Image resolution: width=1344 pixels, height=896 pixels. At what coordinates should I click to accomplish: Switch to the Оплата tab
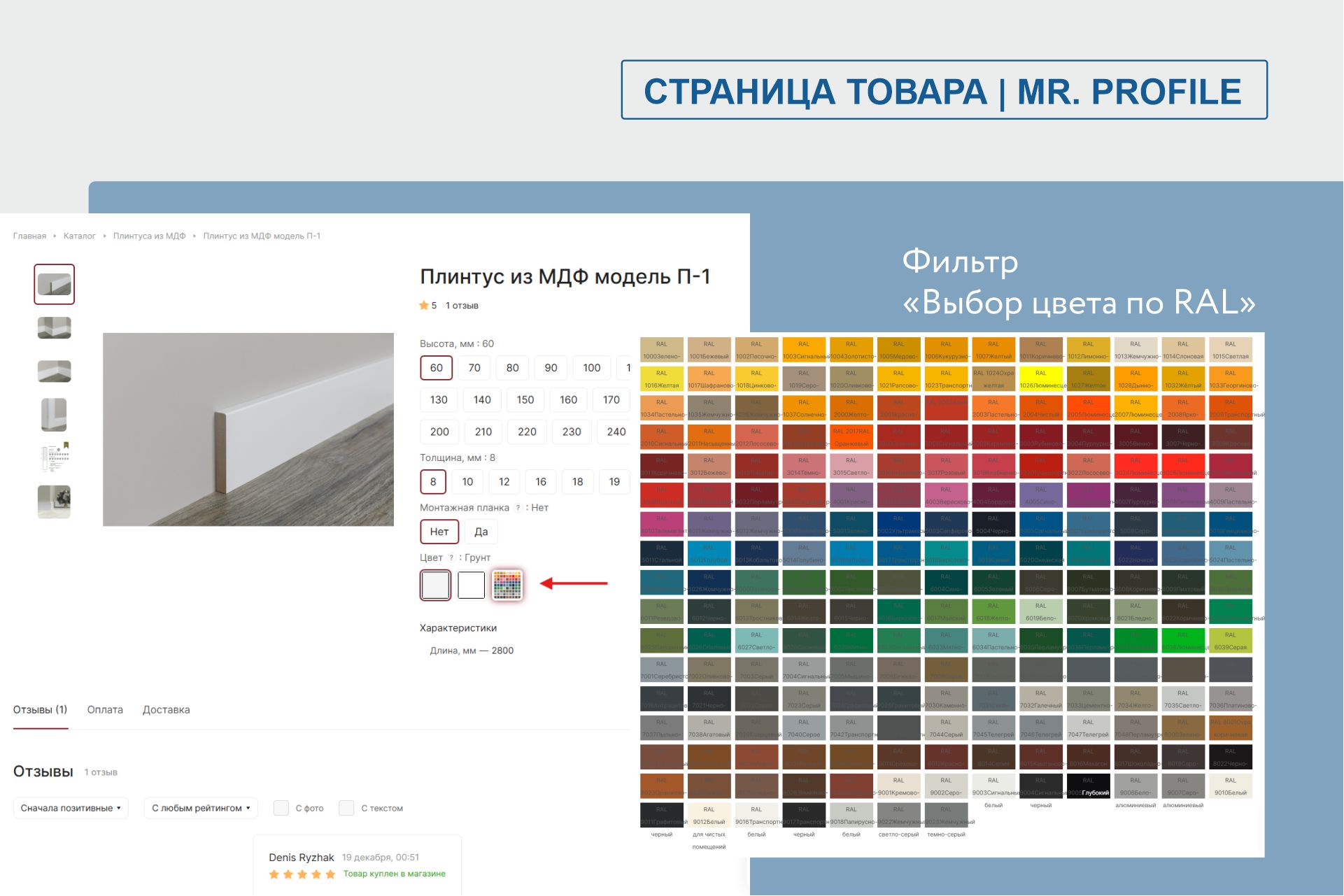coord(105,710)
